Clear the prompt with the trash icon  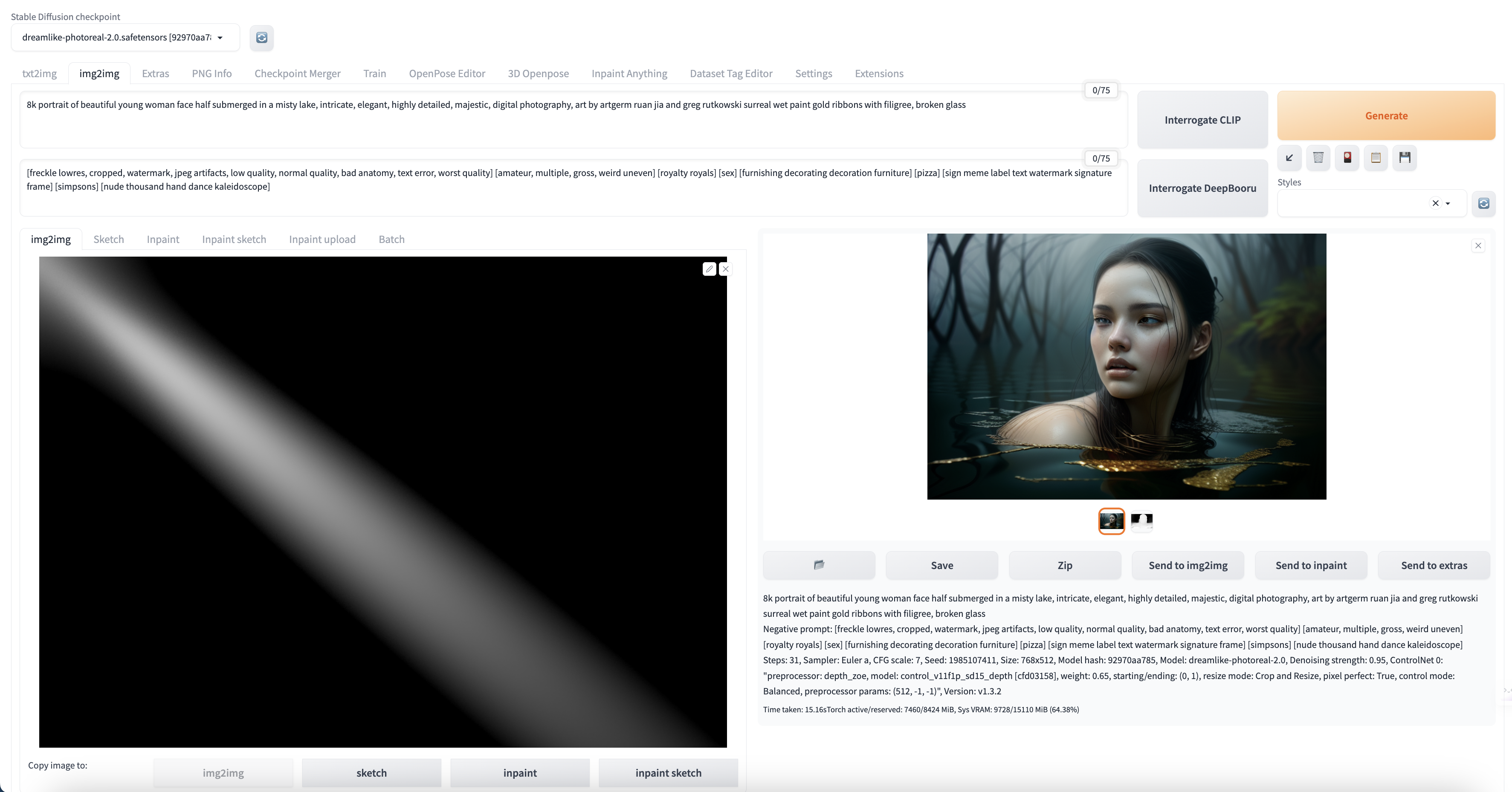point(1318,157)
